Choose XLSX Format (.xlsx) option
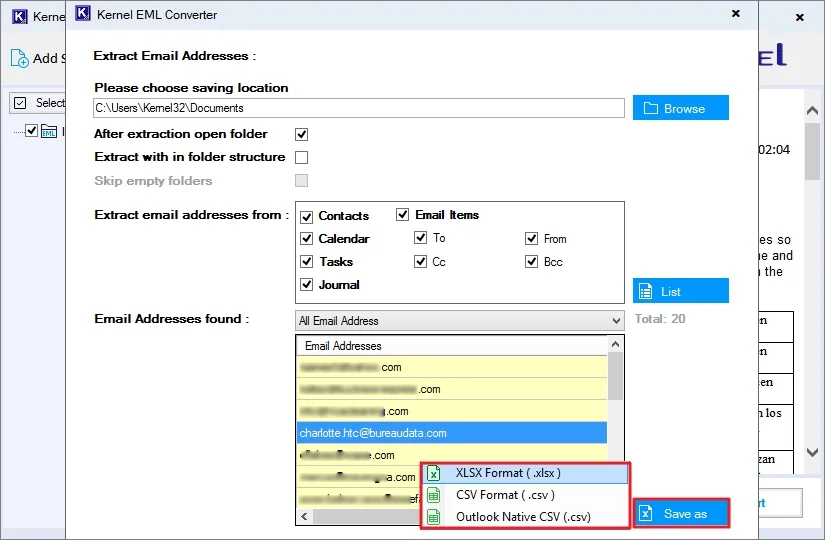825x540 pixels. pyautogui.click(x=507, y=473)
